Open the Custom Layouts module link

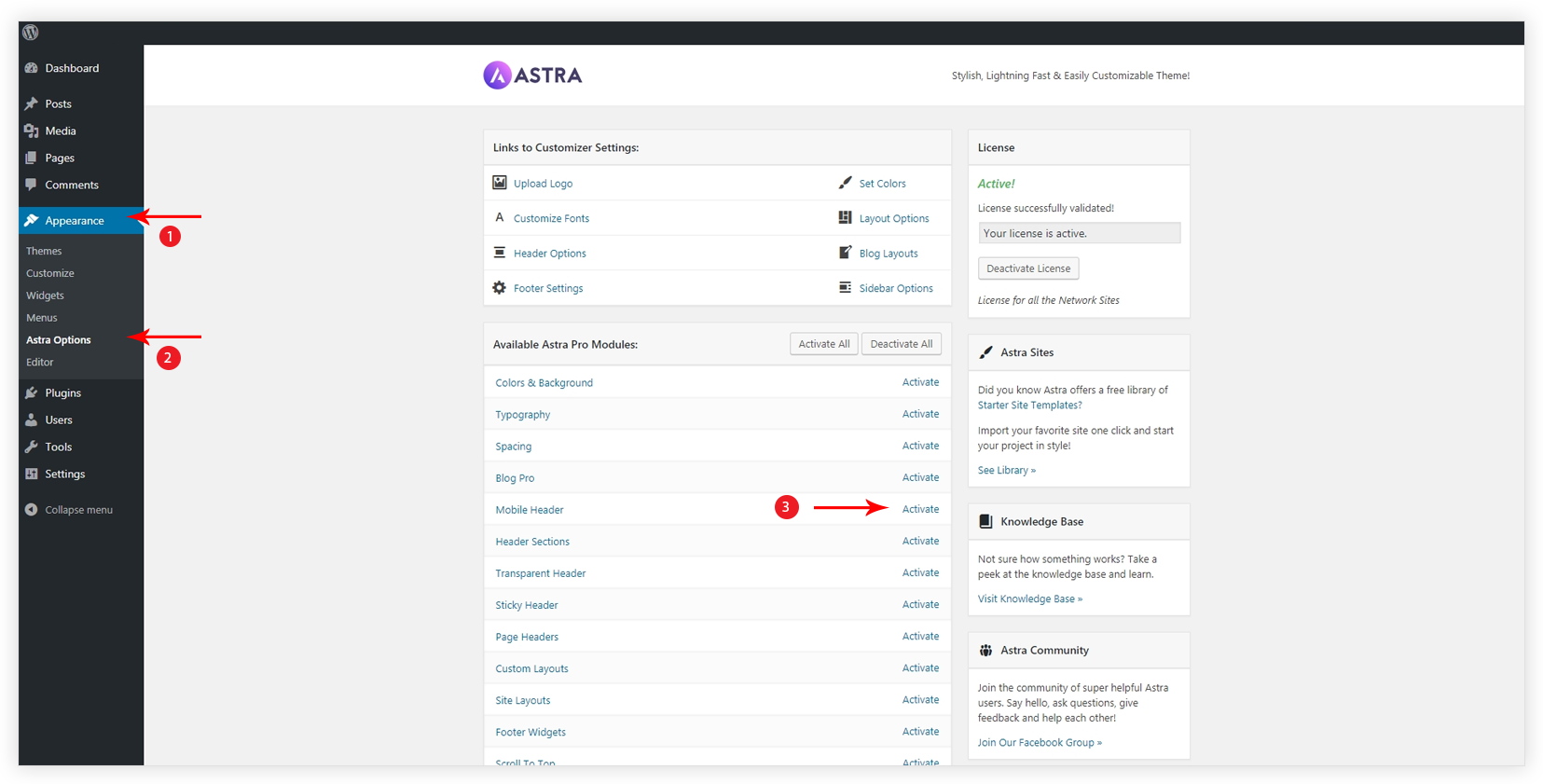[531, 668]
